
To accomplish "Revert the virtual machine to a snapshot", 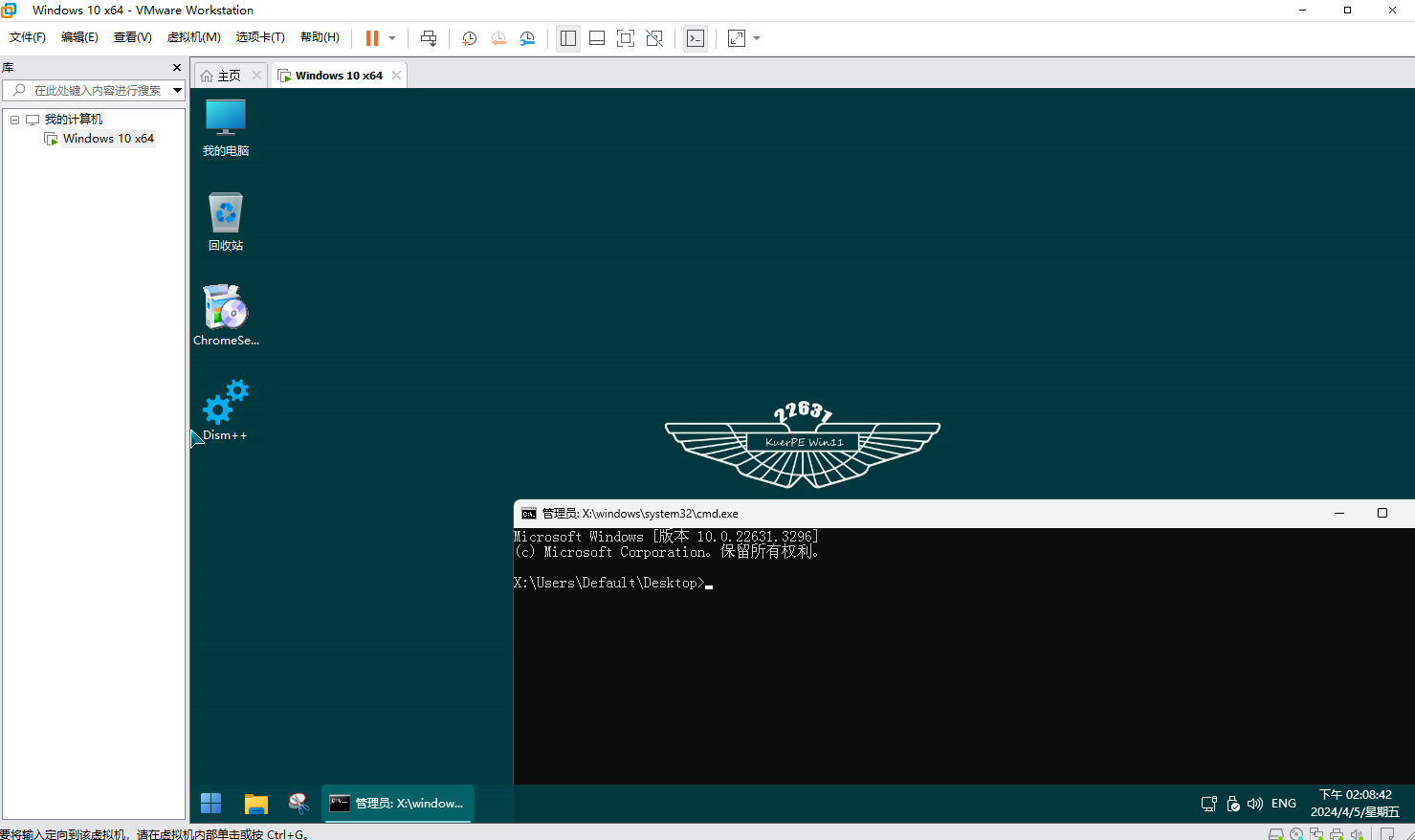I will [498, 38].
